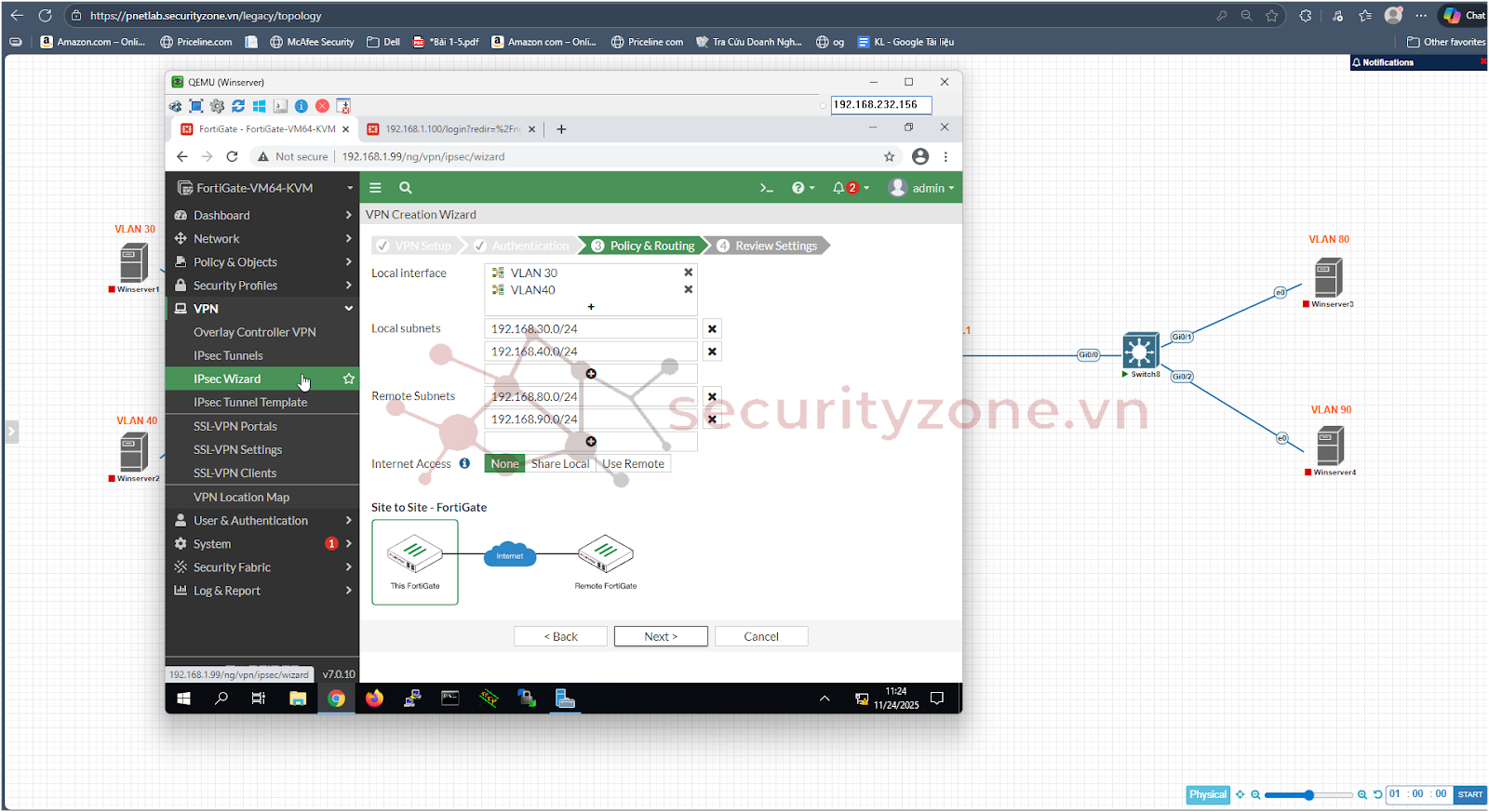Switch to the 192.168.1.100 login tab
The height and width of the screenshot is (812, 1489).
pos(451,129)
